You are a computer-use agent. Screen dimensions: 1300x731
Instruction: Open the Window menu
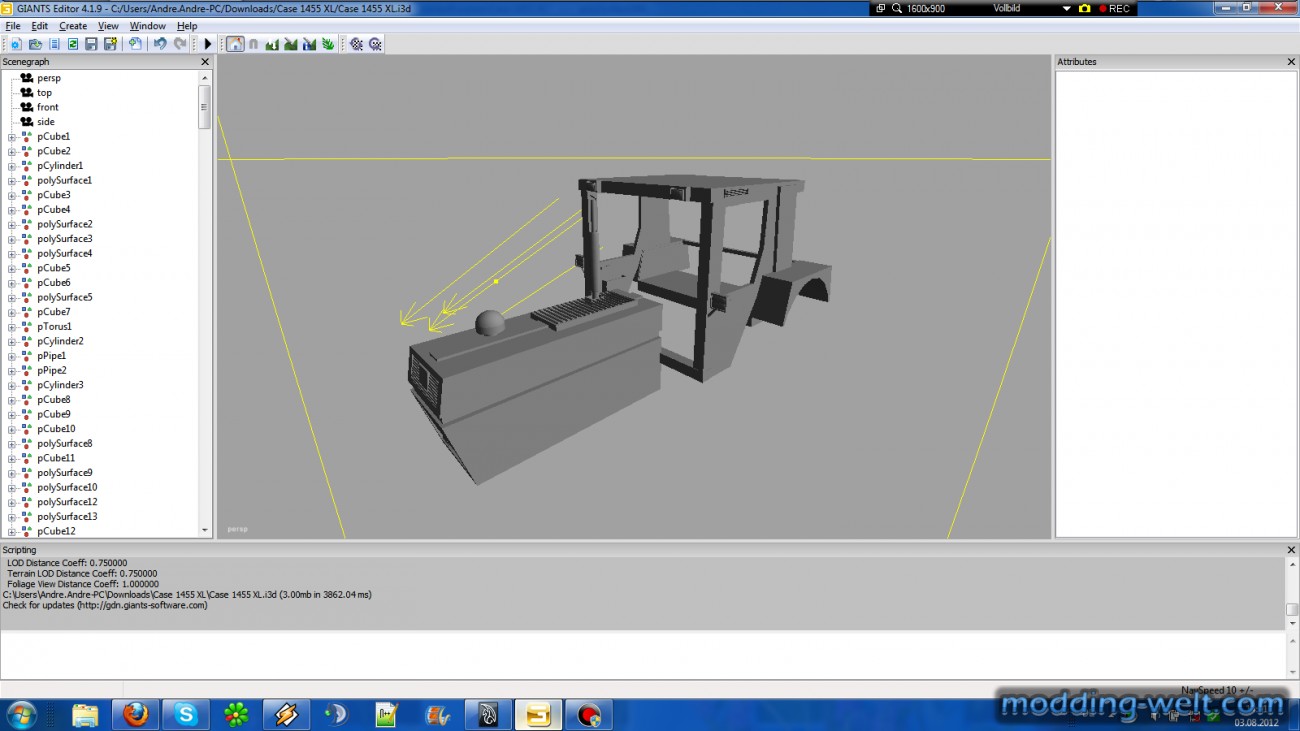[x=148, y=26]
